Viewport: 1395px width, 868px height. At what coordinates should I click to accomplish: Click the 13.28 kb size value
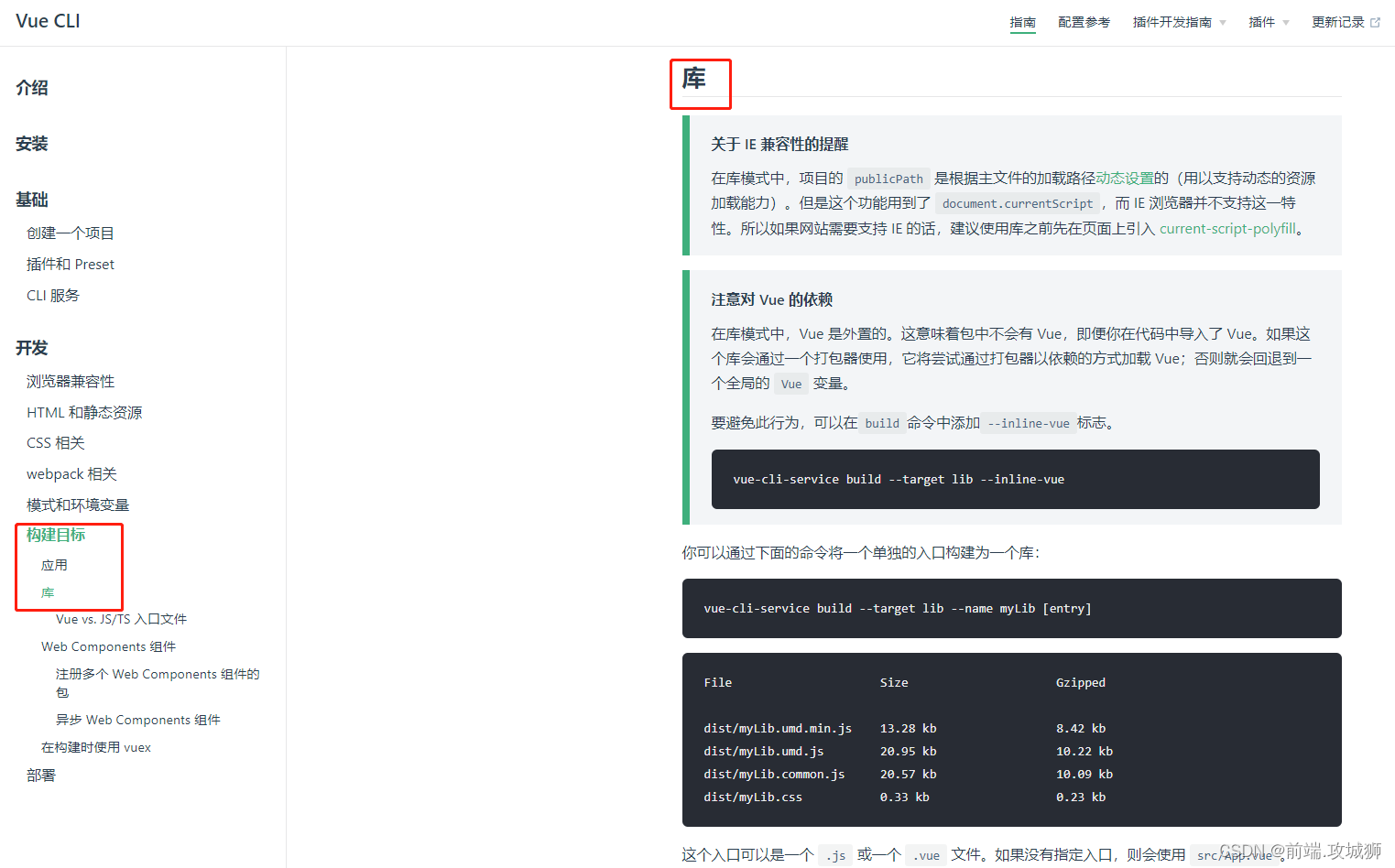[x=908, y=729]
